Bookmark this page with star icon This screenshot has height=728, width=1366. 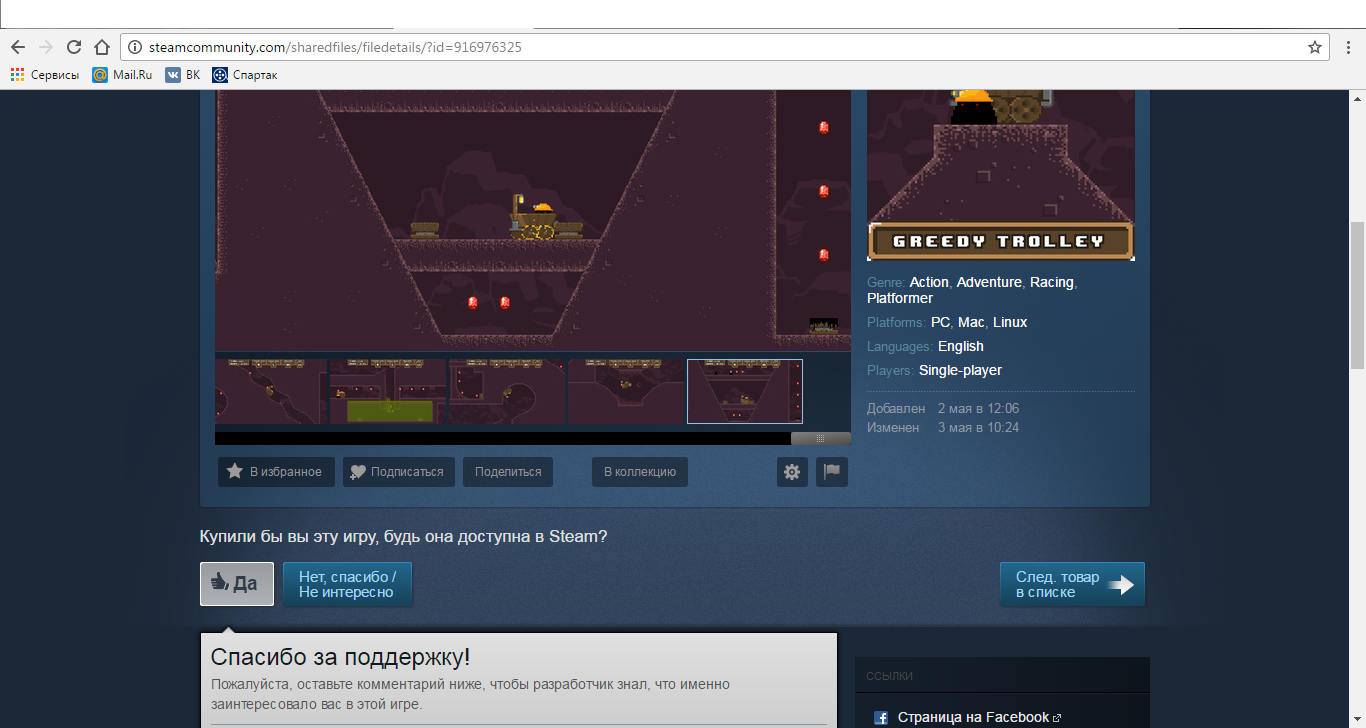tap(1315, 47)
